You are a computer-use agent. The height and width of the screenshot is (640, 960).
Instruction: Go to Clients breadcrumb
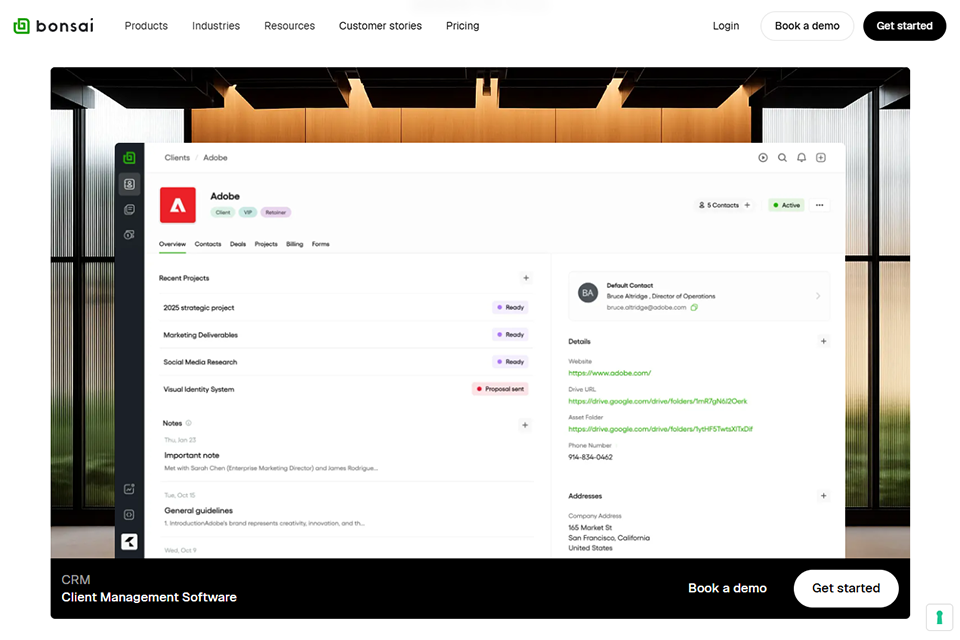(x=177, y=158)
